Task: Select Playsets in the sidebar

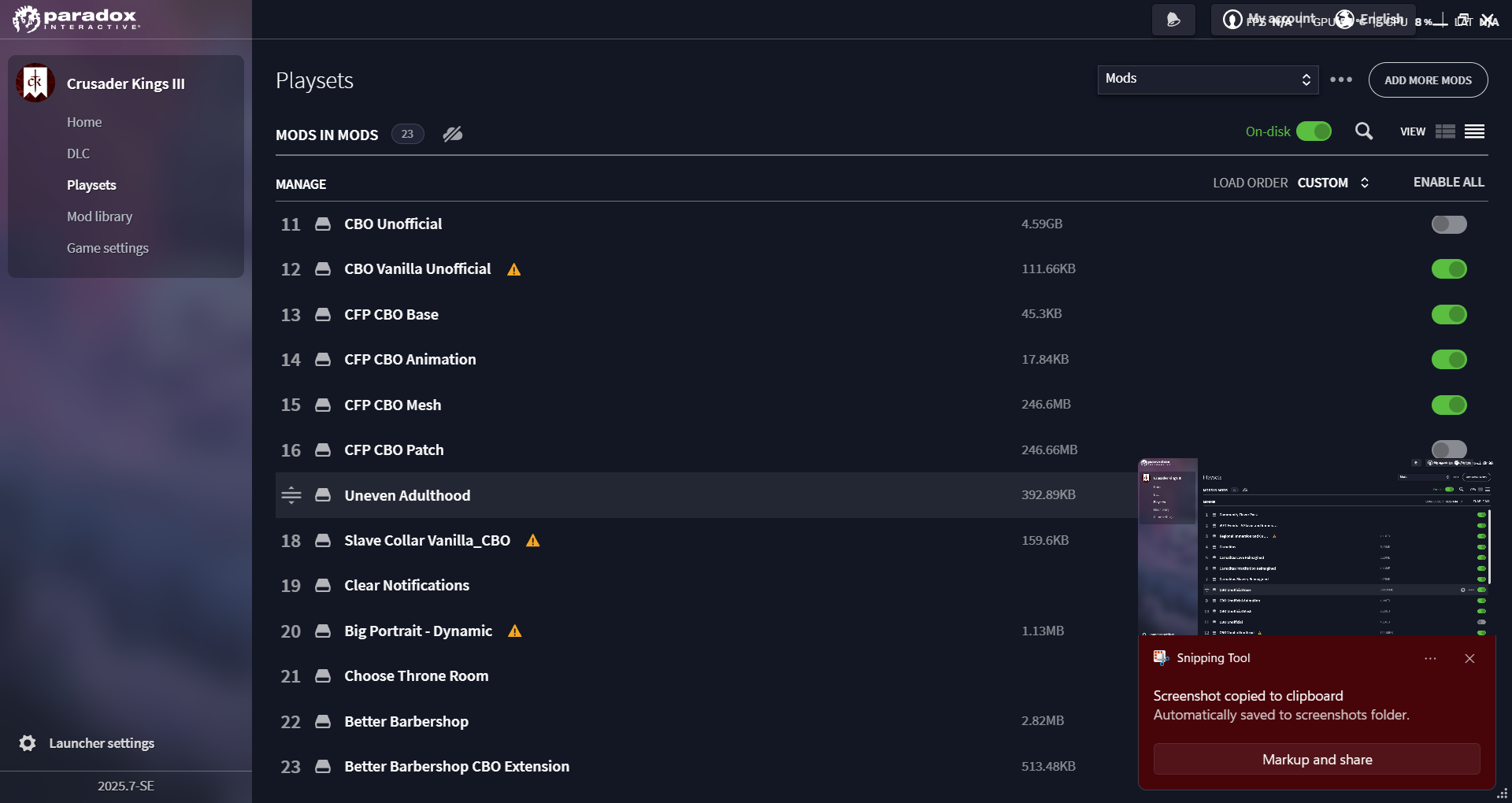Action: pos(91,185)
